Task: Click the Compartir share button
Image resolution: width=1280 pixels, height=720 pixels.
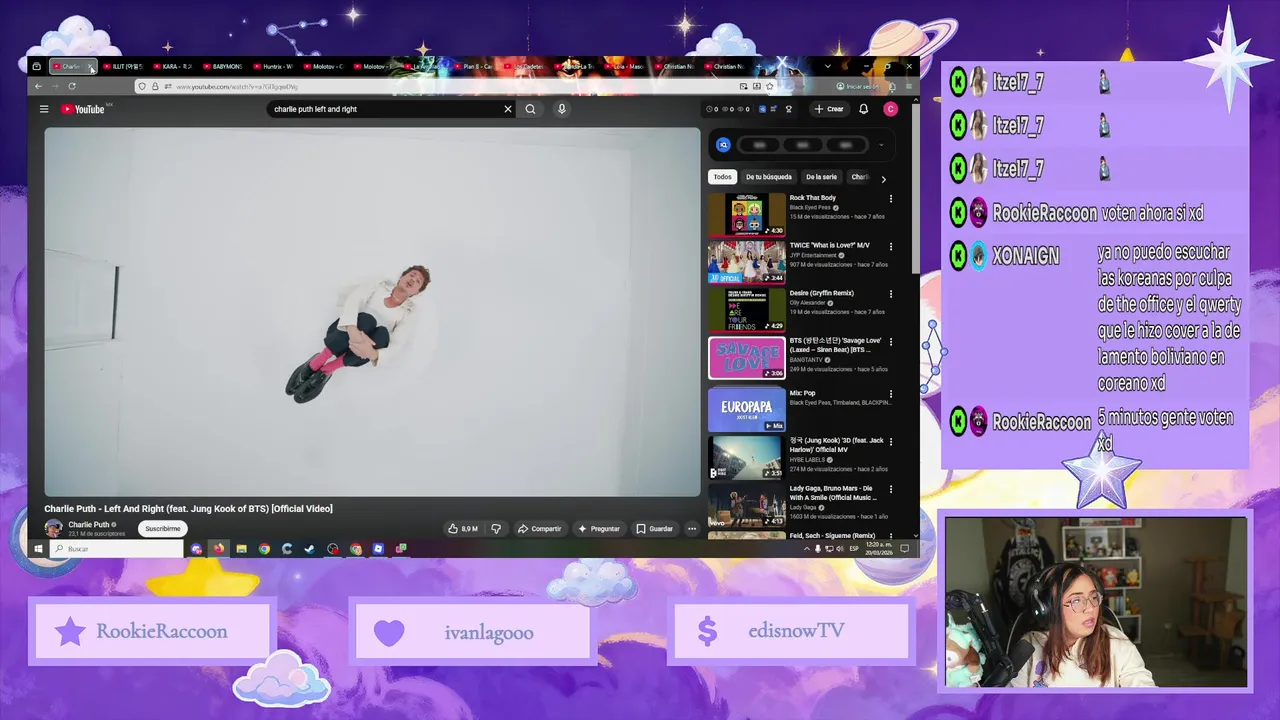Action: coord(540,529)
